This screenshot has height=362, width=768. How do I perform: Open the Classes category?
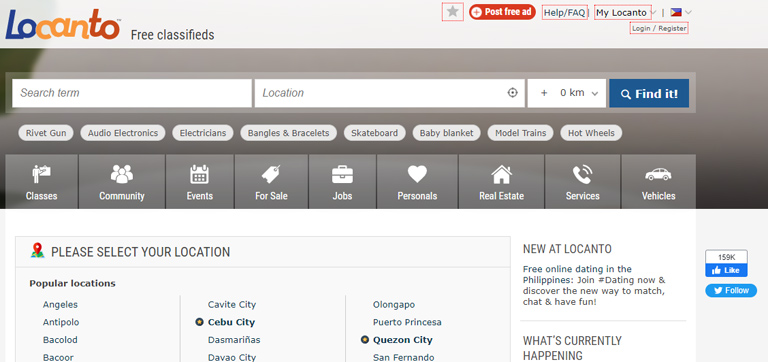[x=42, y=182]
